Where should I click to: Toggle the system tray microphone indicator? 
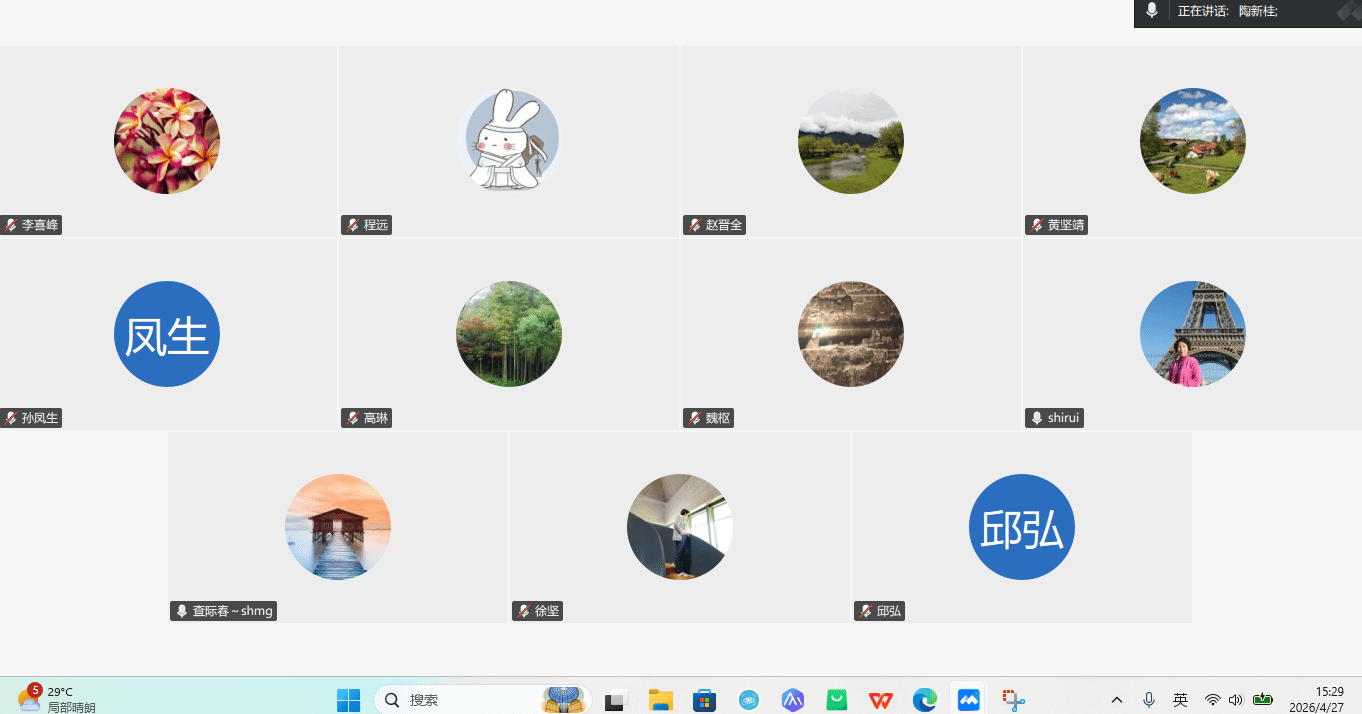coord(1149,700)
